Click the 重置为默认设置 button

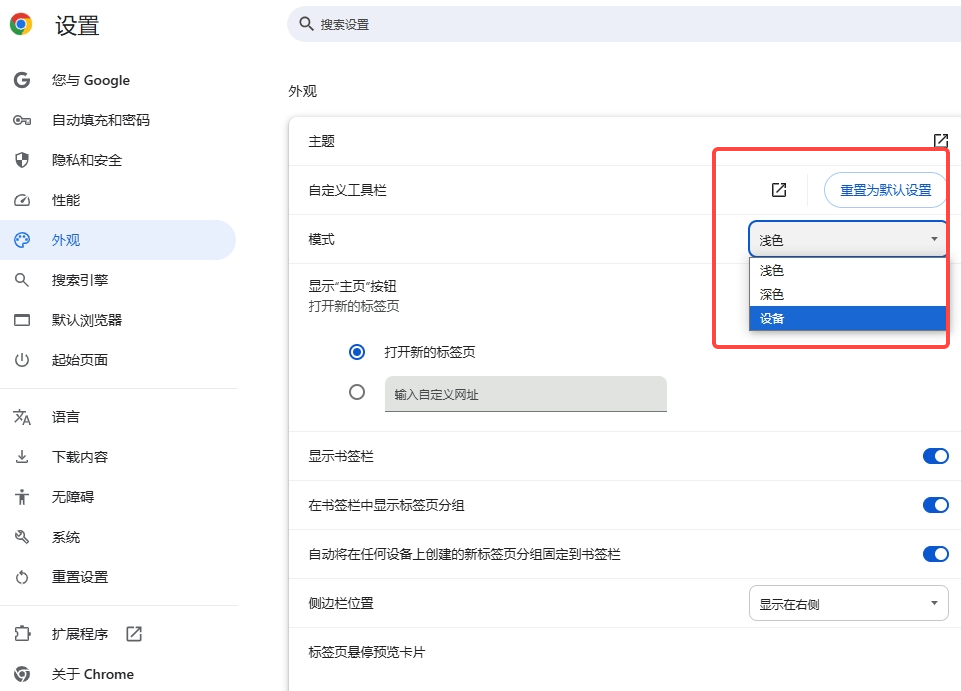(885, 190)
